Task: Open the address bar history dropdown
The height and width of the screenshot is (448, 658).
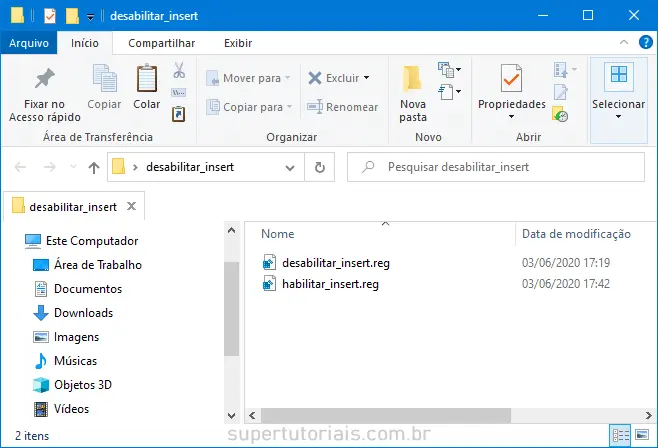Action: tap(290, 167)
